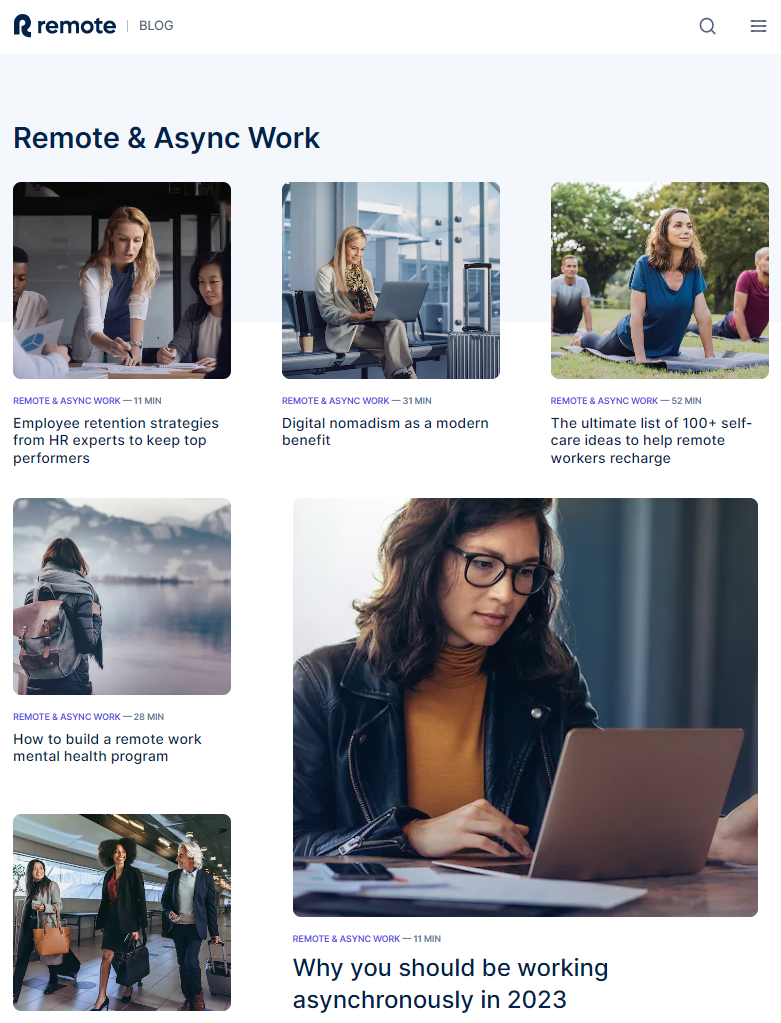Open the employee retention strategies article title

(x=115, y=440)
